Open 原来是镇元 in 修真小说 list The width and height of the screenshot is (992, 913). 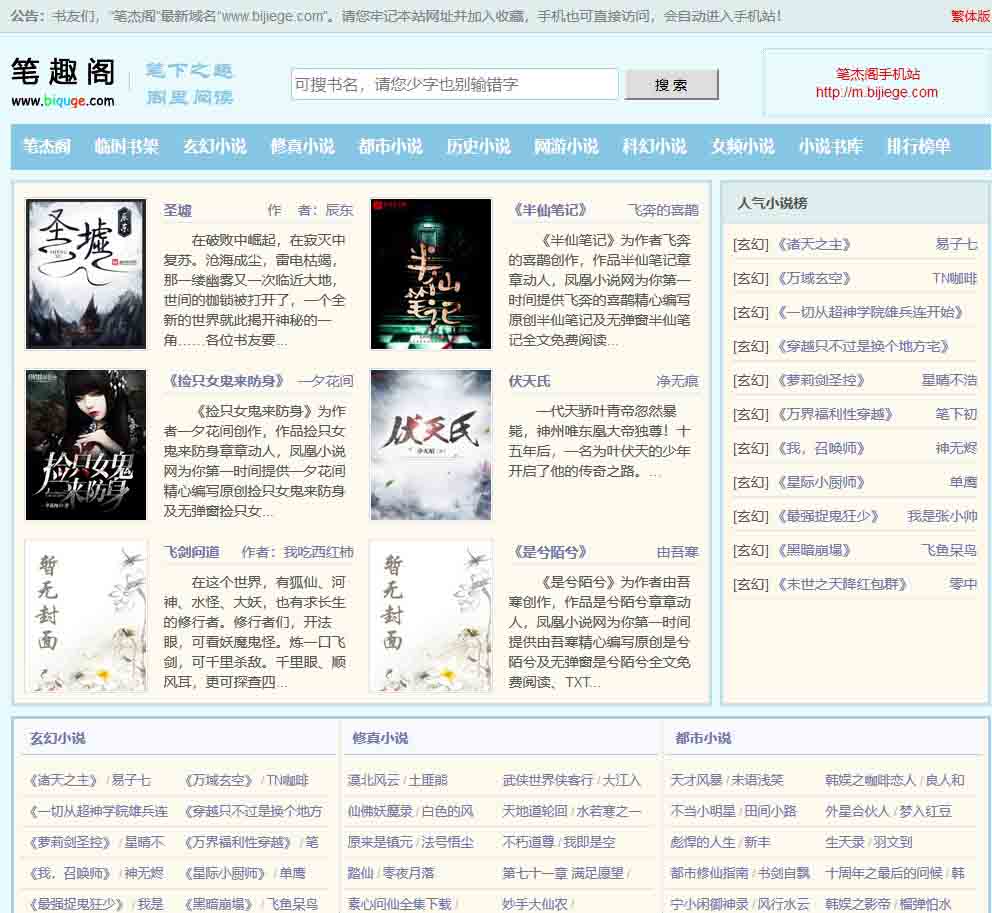tap(380, 842)
